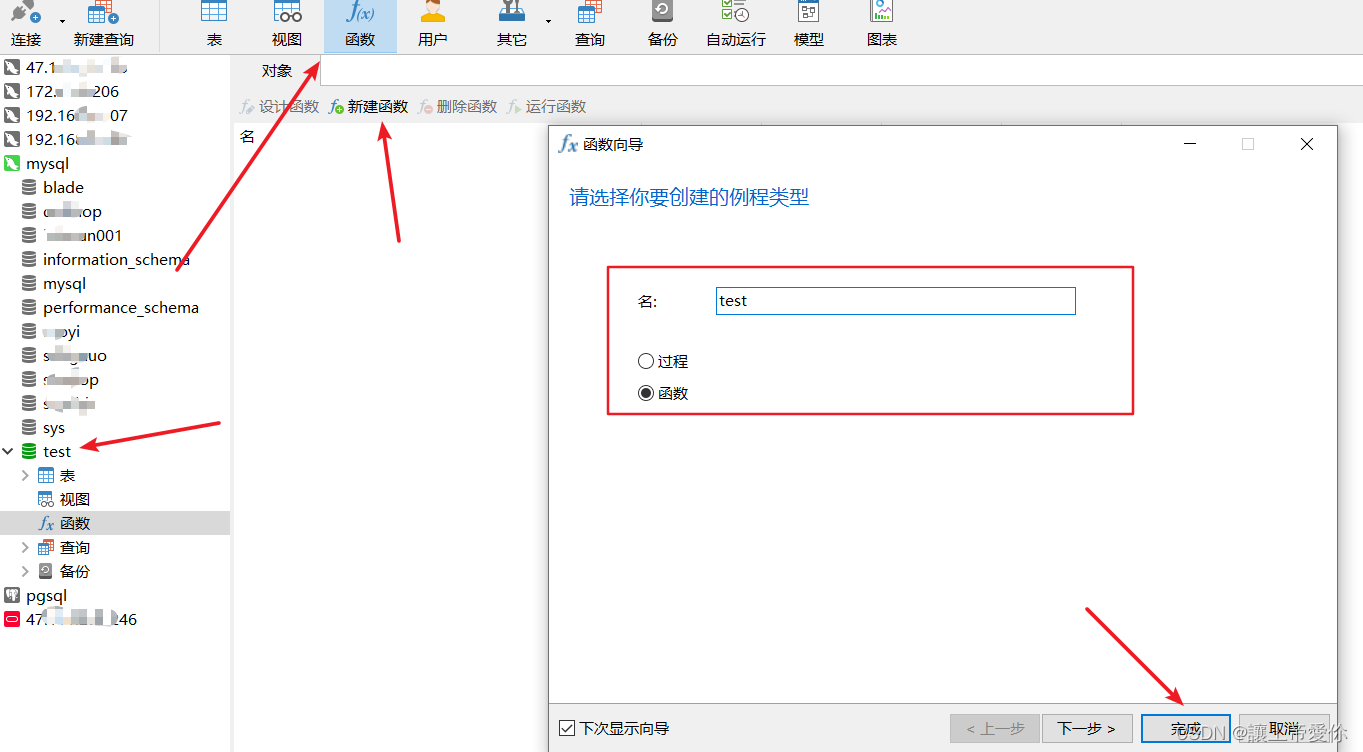1363x752 pixels.
Task: Click the 其它 (Others) toolbar item
Action: pyautogui.click(x=511, y=26)
